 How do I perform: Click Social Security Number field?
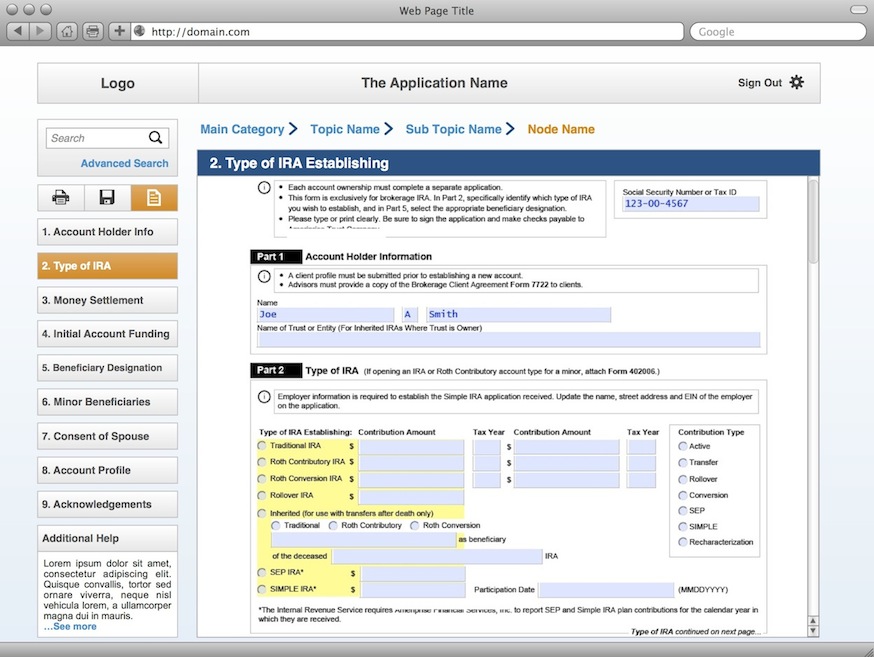(691, 203)
